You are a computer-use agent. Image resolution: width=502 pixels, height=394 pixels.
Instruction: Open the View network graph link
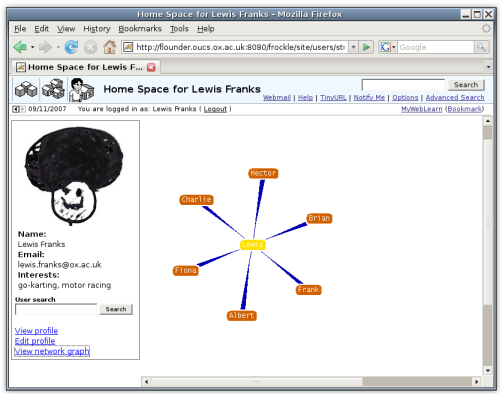coord(52,351)
